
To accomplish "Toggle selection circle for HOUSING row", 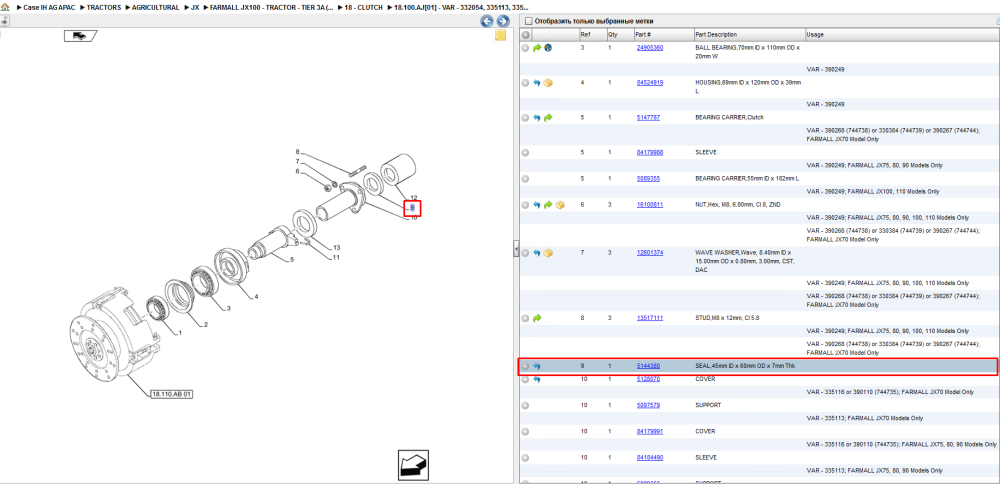I will click(x=526, y=83).
